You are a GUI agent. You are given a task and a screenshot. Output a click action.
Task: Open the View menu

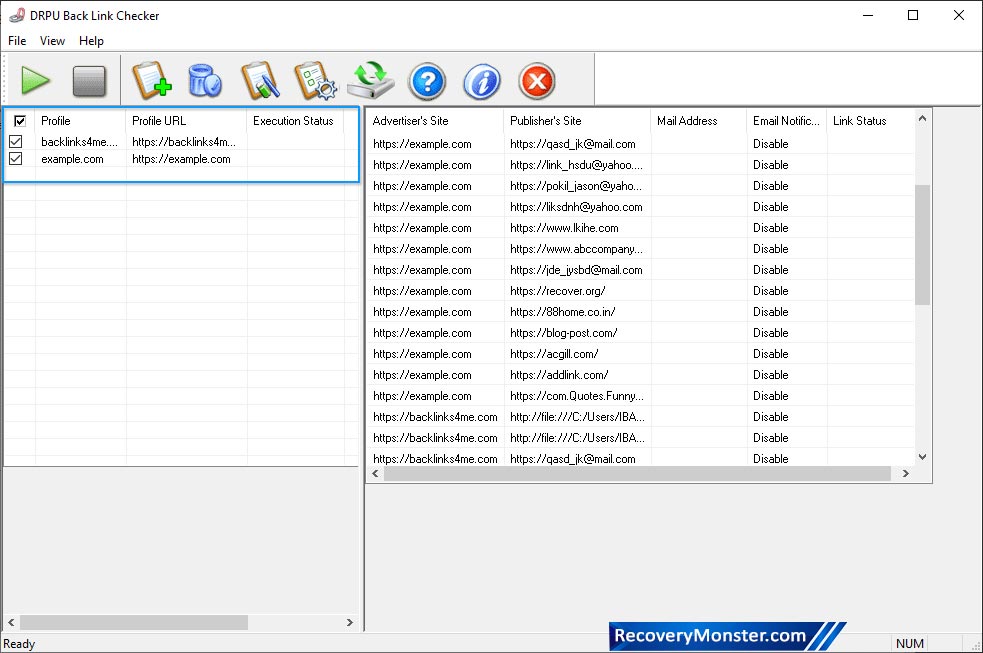pyautogui.click(x=52, y=41)
